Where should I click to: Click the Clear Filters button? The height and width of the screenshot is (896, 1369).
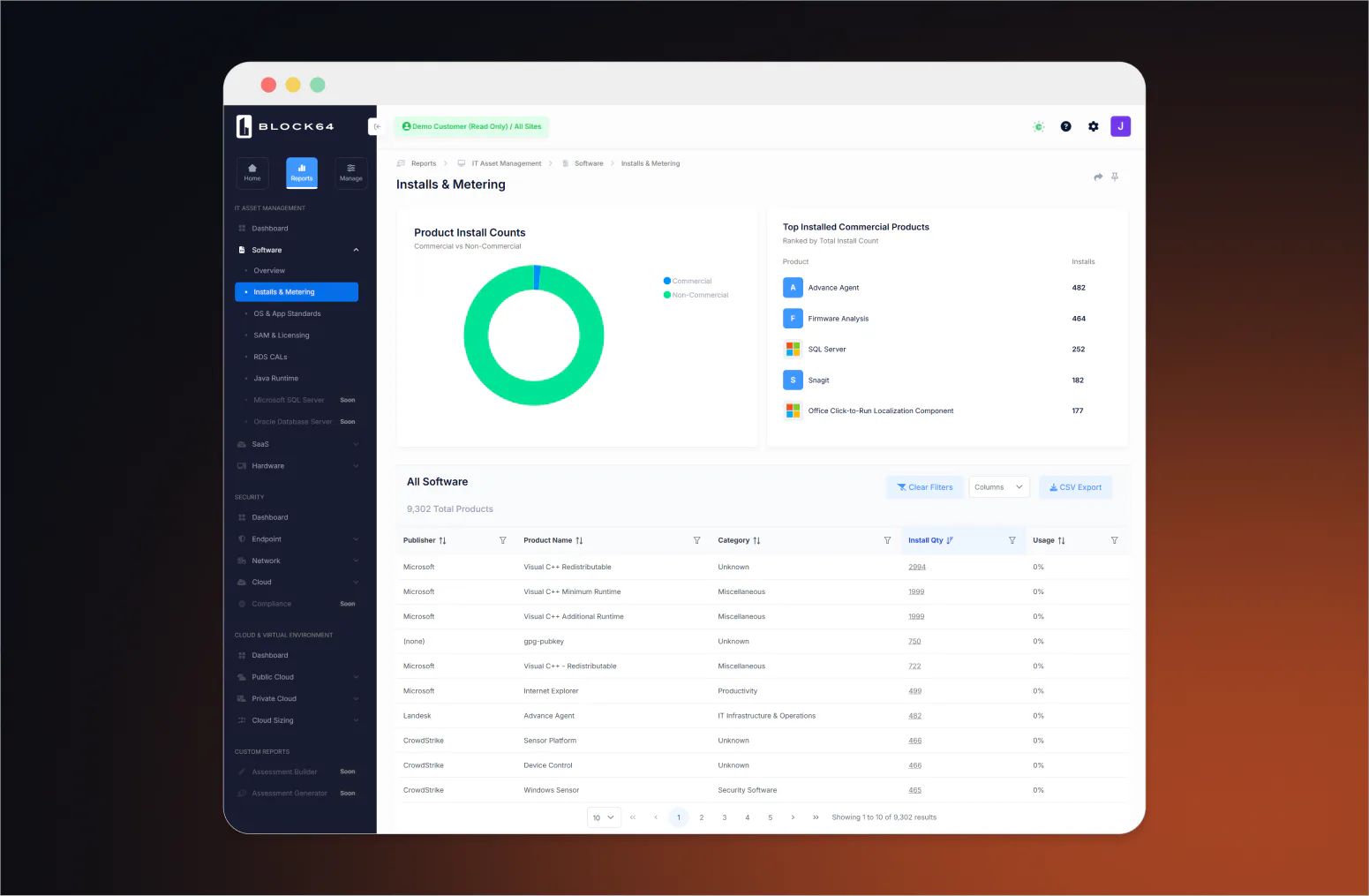925,487
